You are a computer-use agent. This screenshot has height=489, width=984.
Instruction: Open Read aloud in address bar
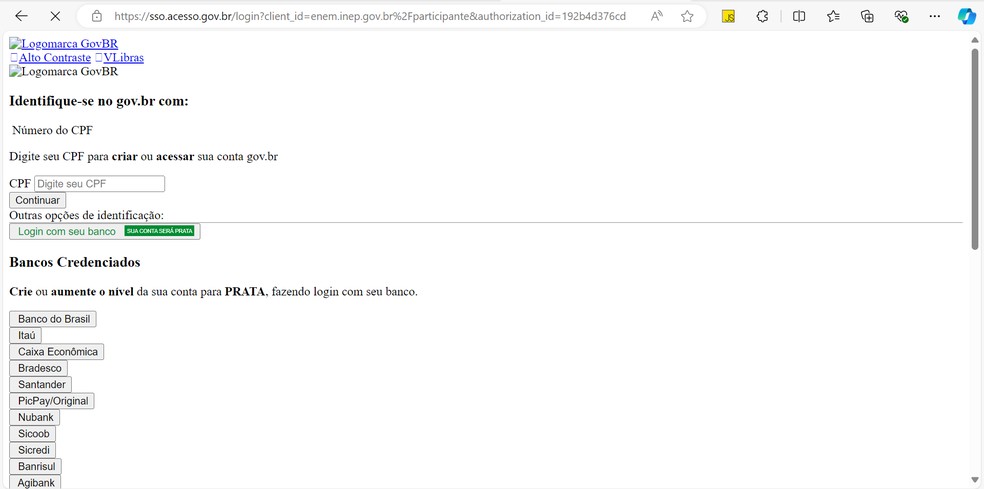pyautogui.click(x=657, y=16)
